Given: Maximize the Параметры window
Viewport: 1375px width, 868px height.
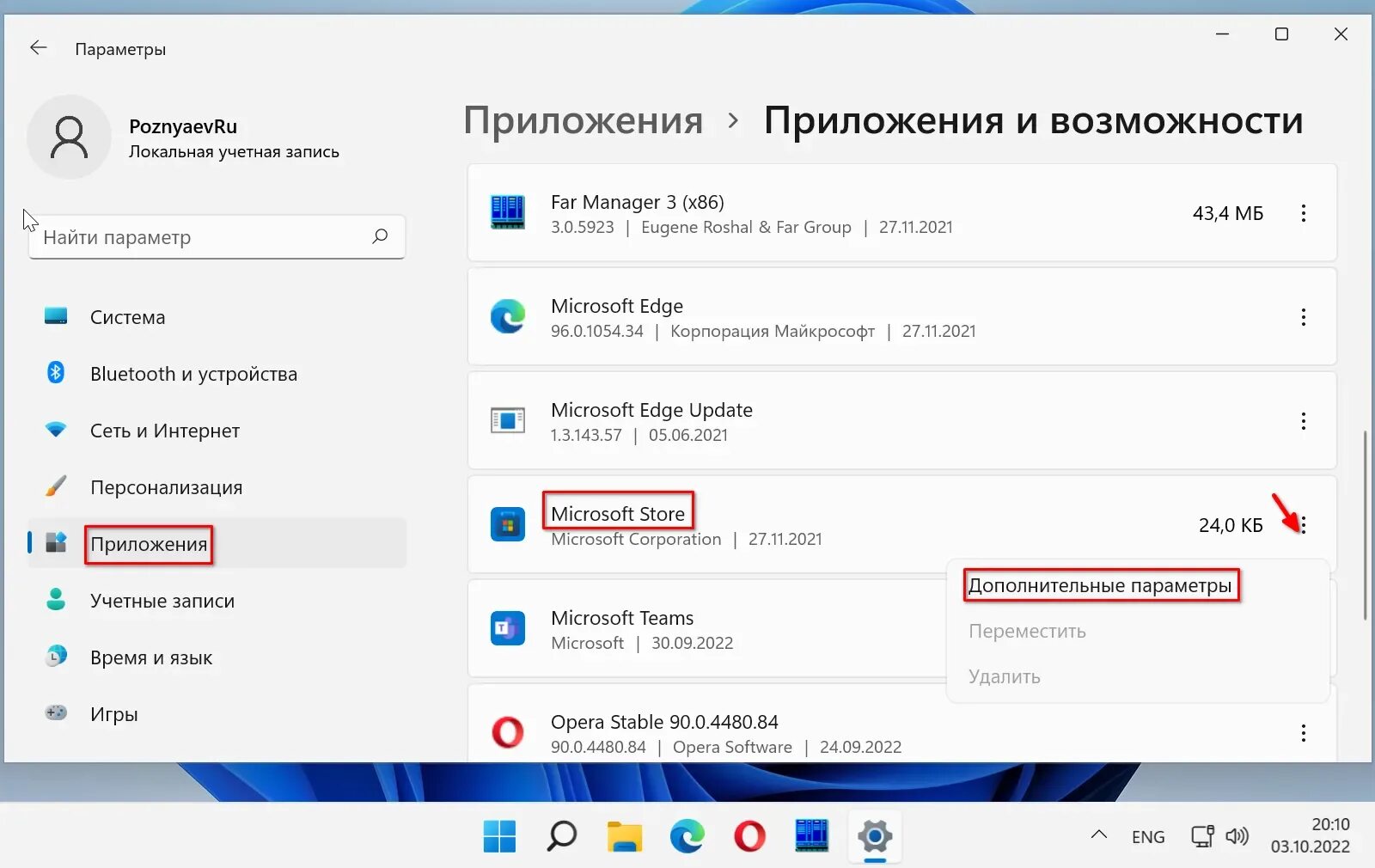Looking at the screenshot, I should click(x=1281, y=34).
